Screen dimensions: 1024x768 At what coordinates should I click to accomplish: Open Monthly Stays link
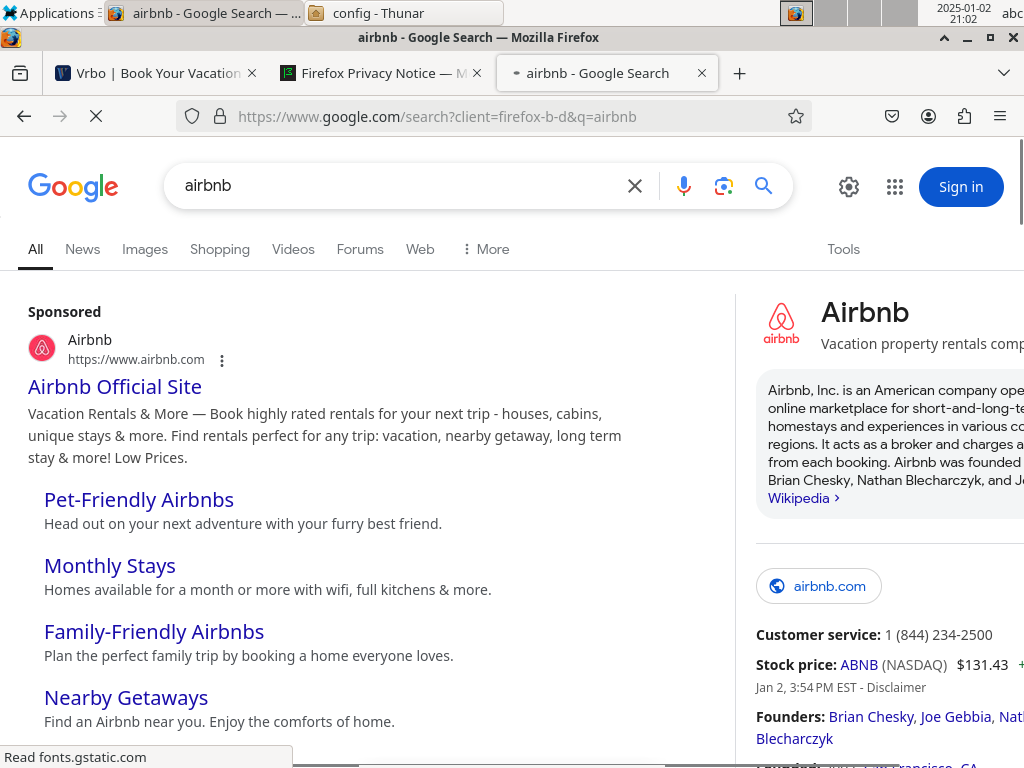click(x=110, y=566)
